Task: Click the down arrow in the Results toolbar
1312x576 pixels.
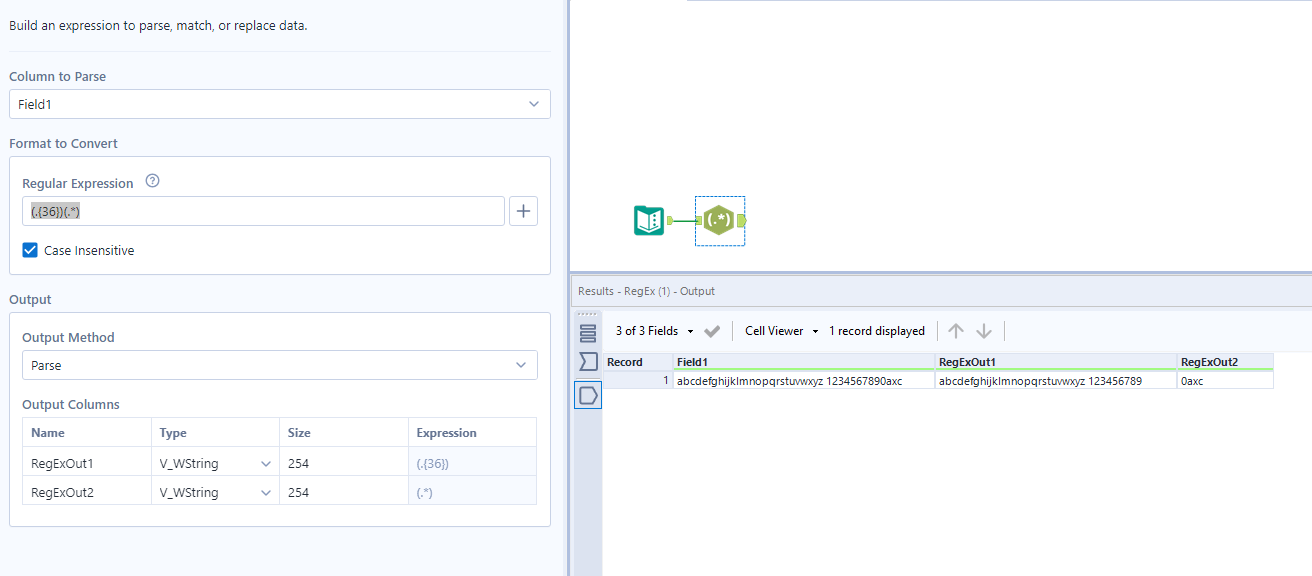Action: tap(983, 330)
